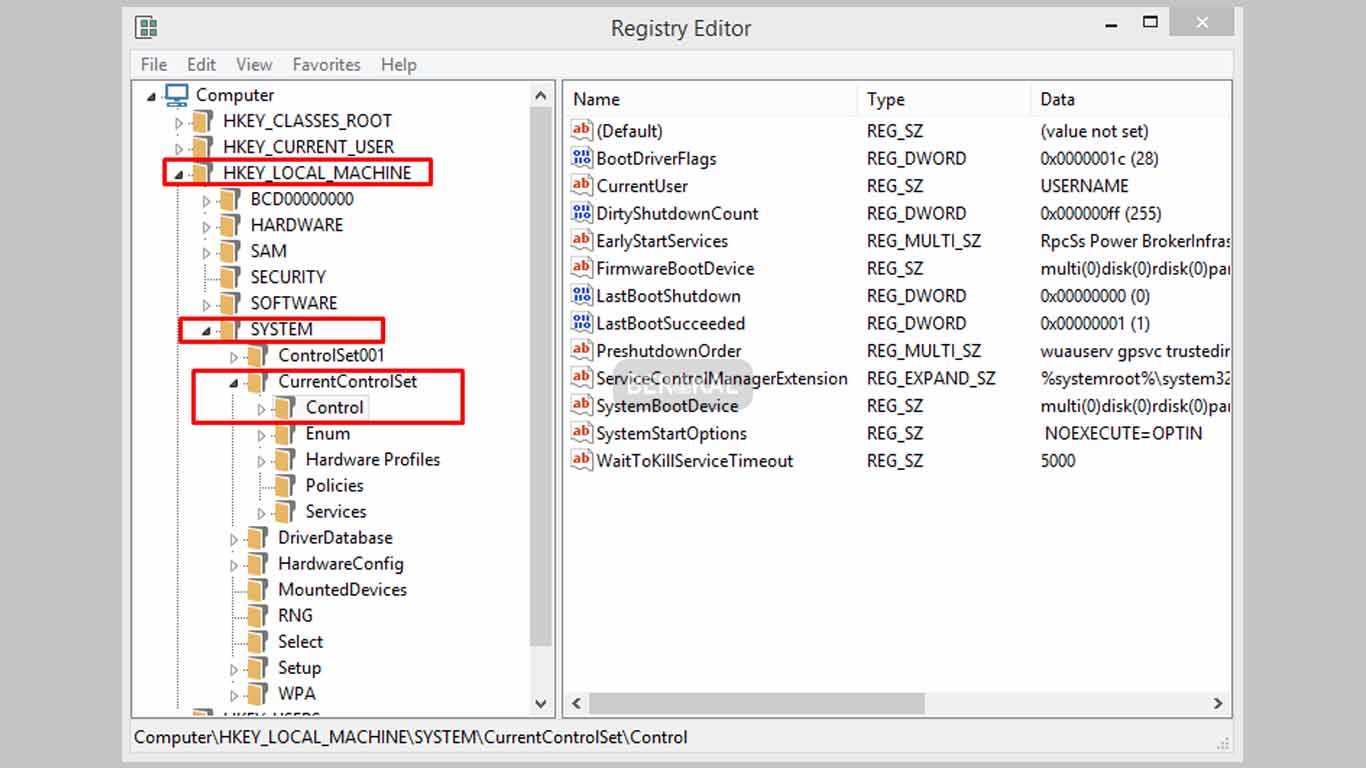Open the File menu
Viewport: 1366px width, 768px height.
pos(152,64)
